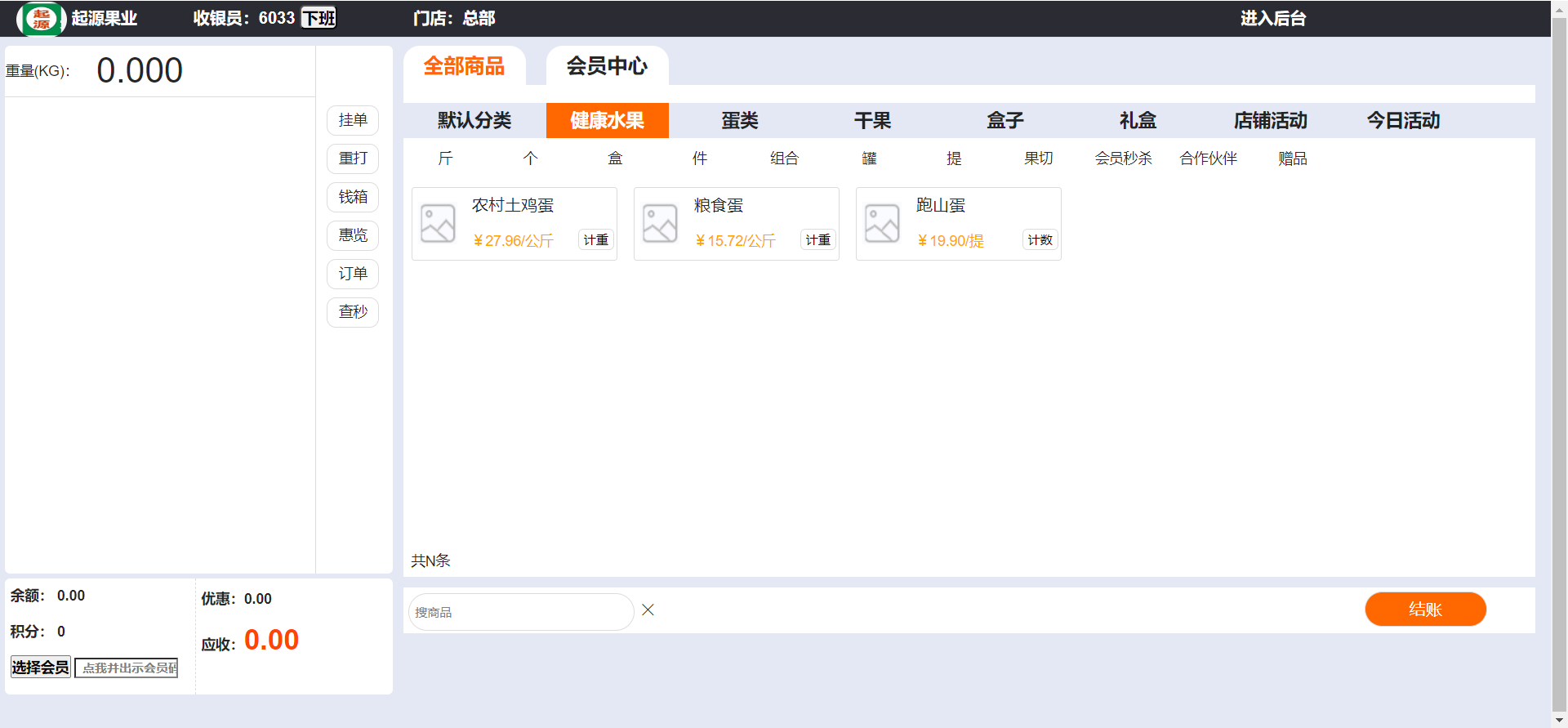The image size is (1568, 728).
Task: Click the ¥19.90/提 price
Action: [x=951, y=241]
